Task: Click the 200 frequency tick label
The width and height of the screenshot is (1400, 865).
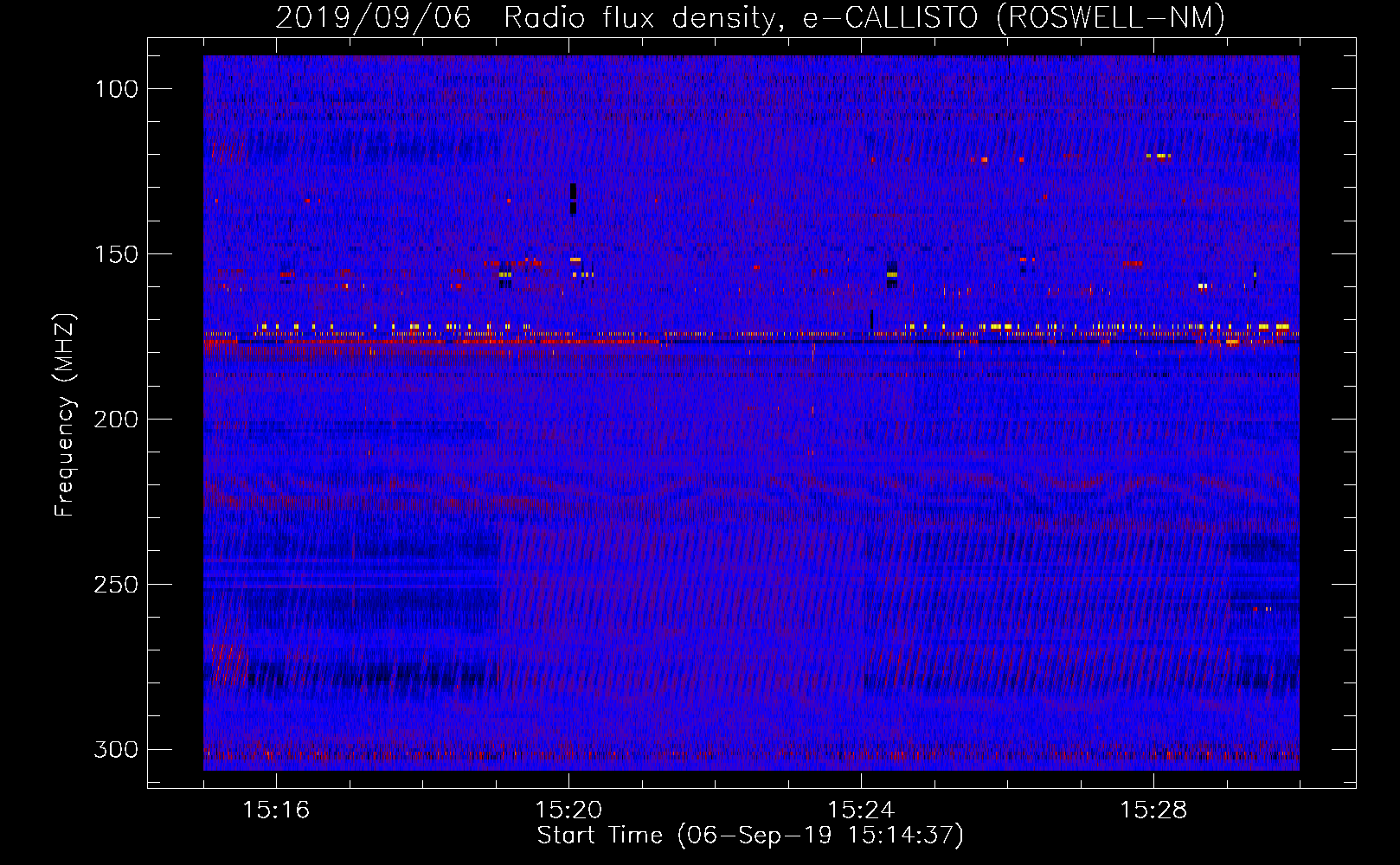Action: click(116, 420)
